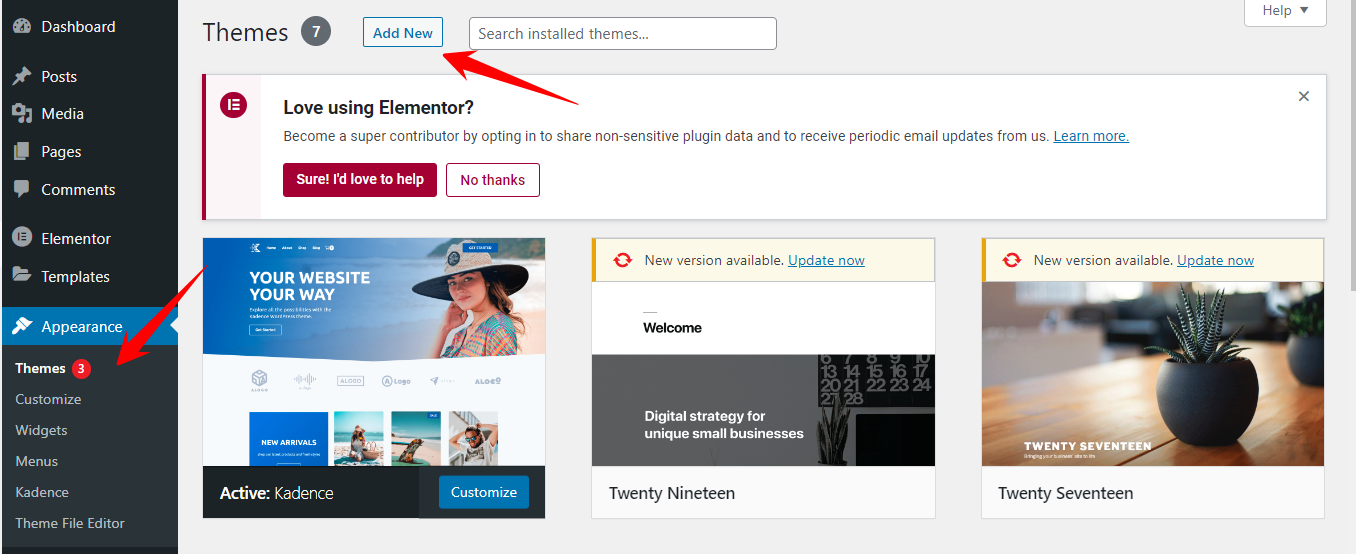The width and height of the screenshot is (1356, 554).
Task: Focus the Search installed themes field
Action: pyautogui.click(x=622, y=33)
